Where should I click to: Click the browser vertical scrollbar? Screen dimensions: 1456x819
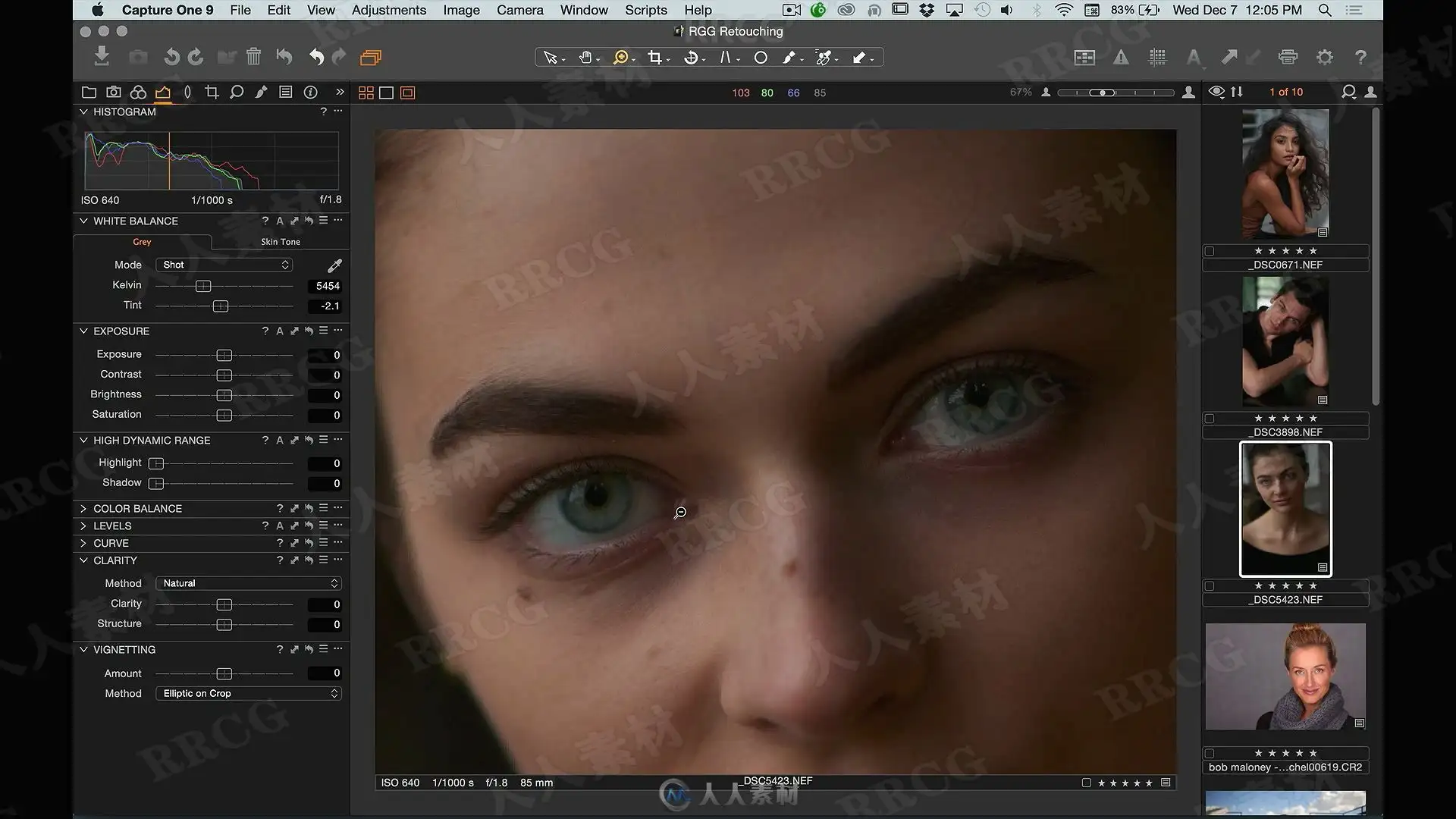pyautogui.click(x=1376, y=256)
